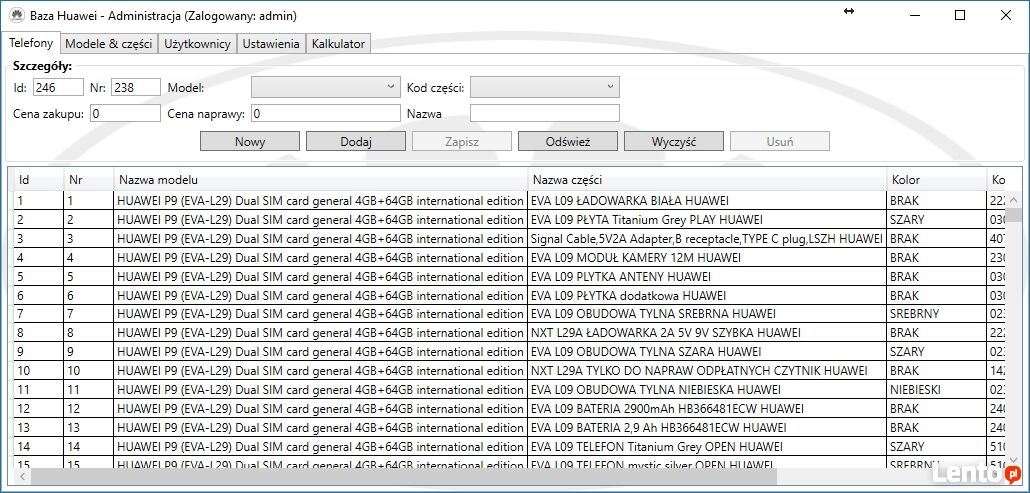
Task: Click the Nowy button
Action: click(x=250, y=141)
